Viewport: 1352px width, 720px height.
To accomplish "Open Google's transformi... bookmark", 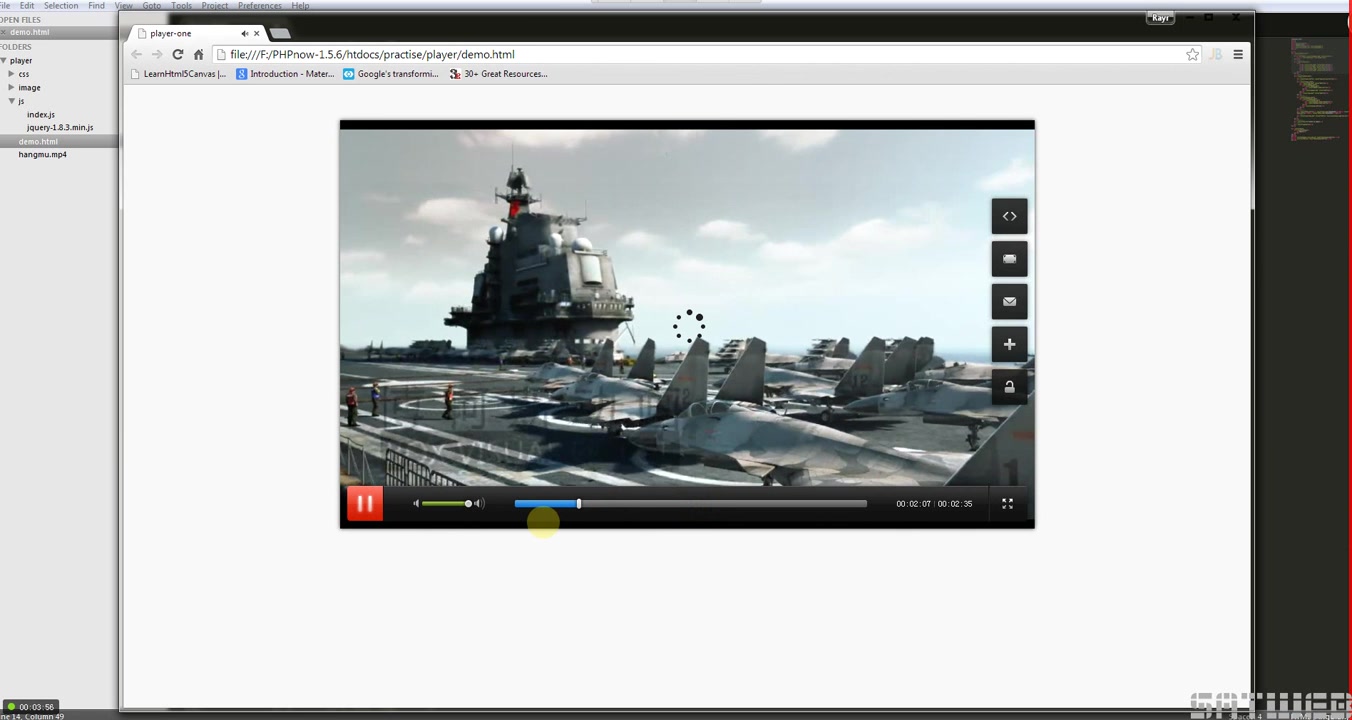I will pos(391,74).
